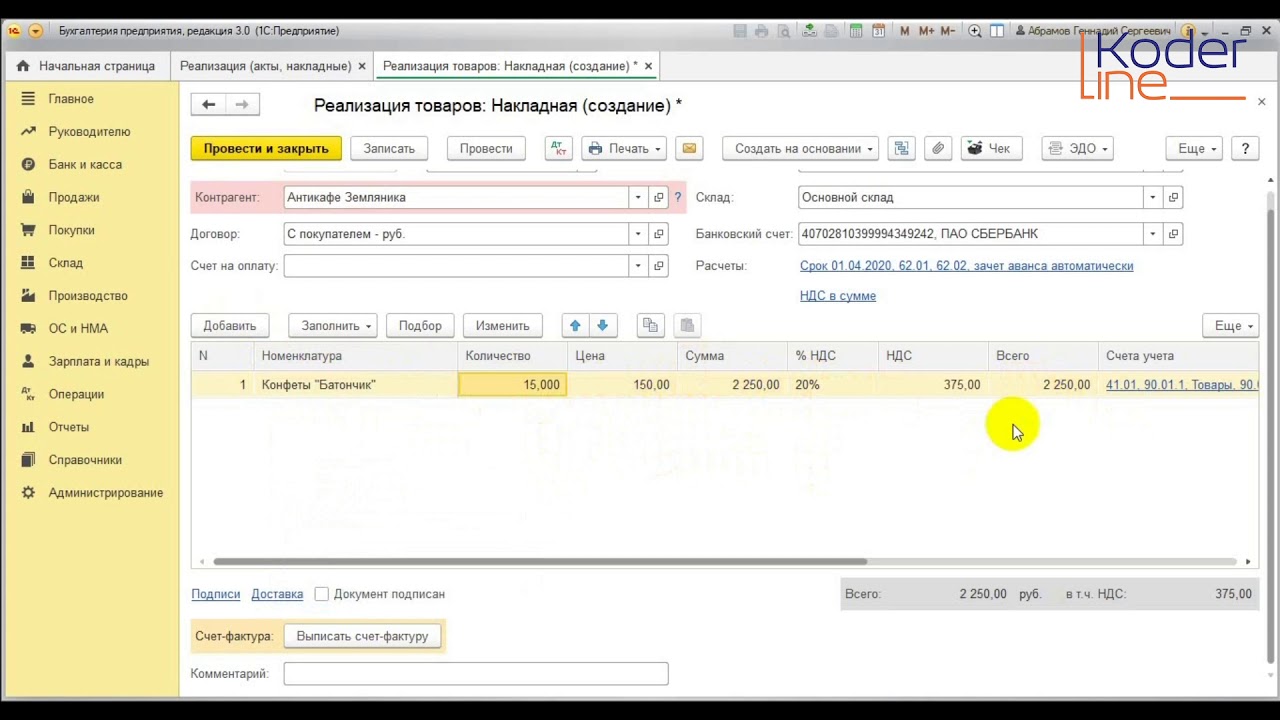Click the НДС в сумме link

(x=838, y=296)
